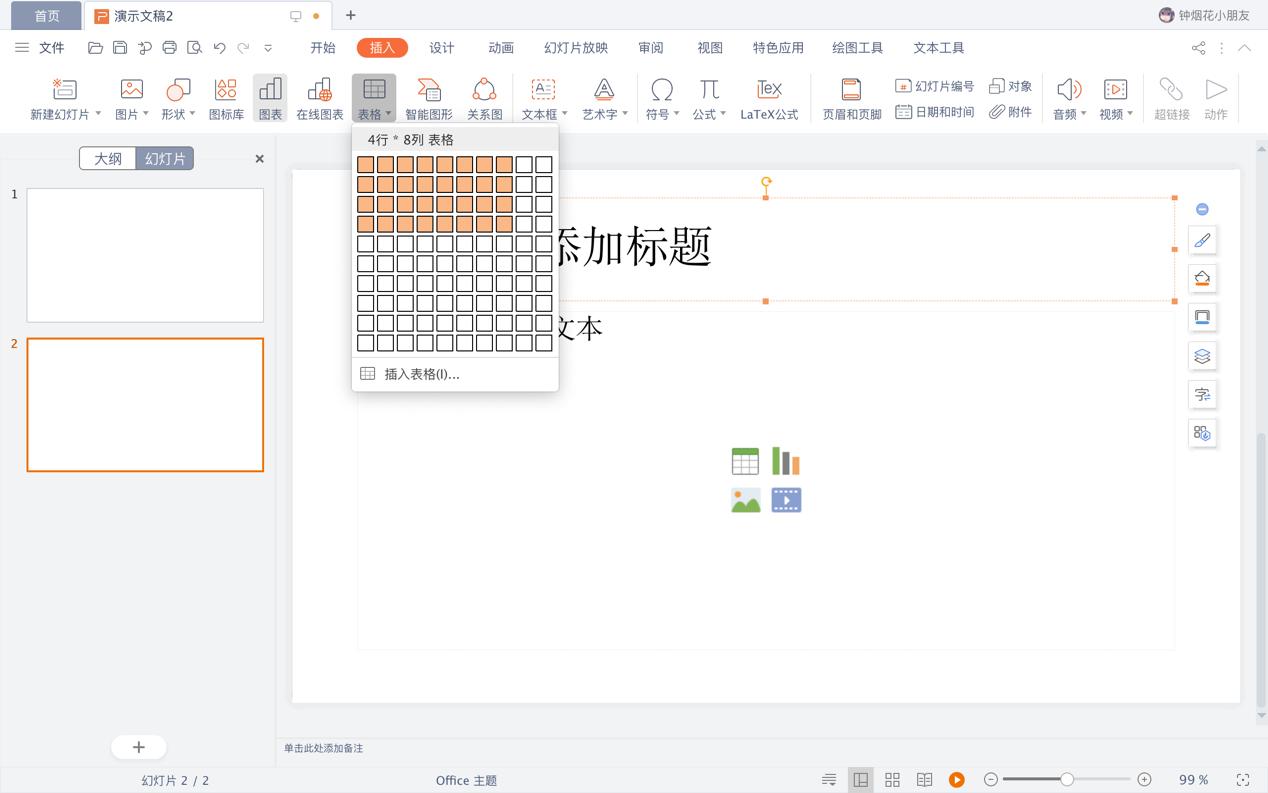
Task: Insert a chart using the 图表 icon
Action: (x=270, y=97)
